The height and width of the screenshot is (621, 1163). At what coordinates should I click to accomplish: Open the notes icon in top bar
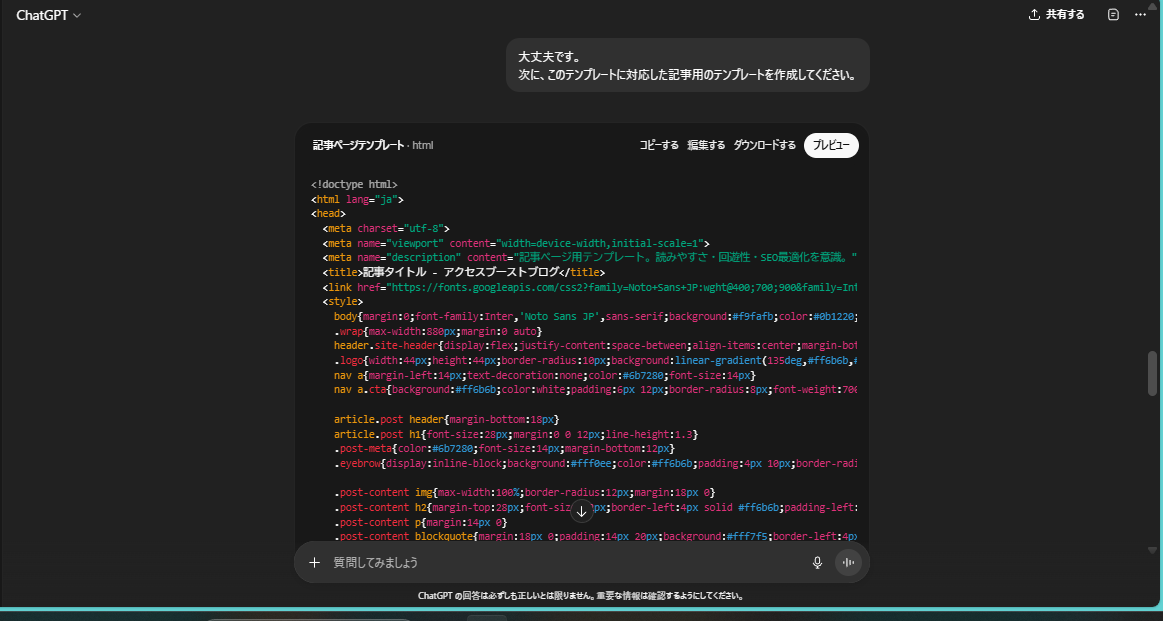point(1114,15)
